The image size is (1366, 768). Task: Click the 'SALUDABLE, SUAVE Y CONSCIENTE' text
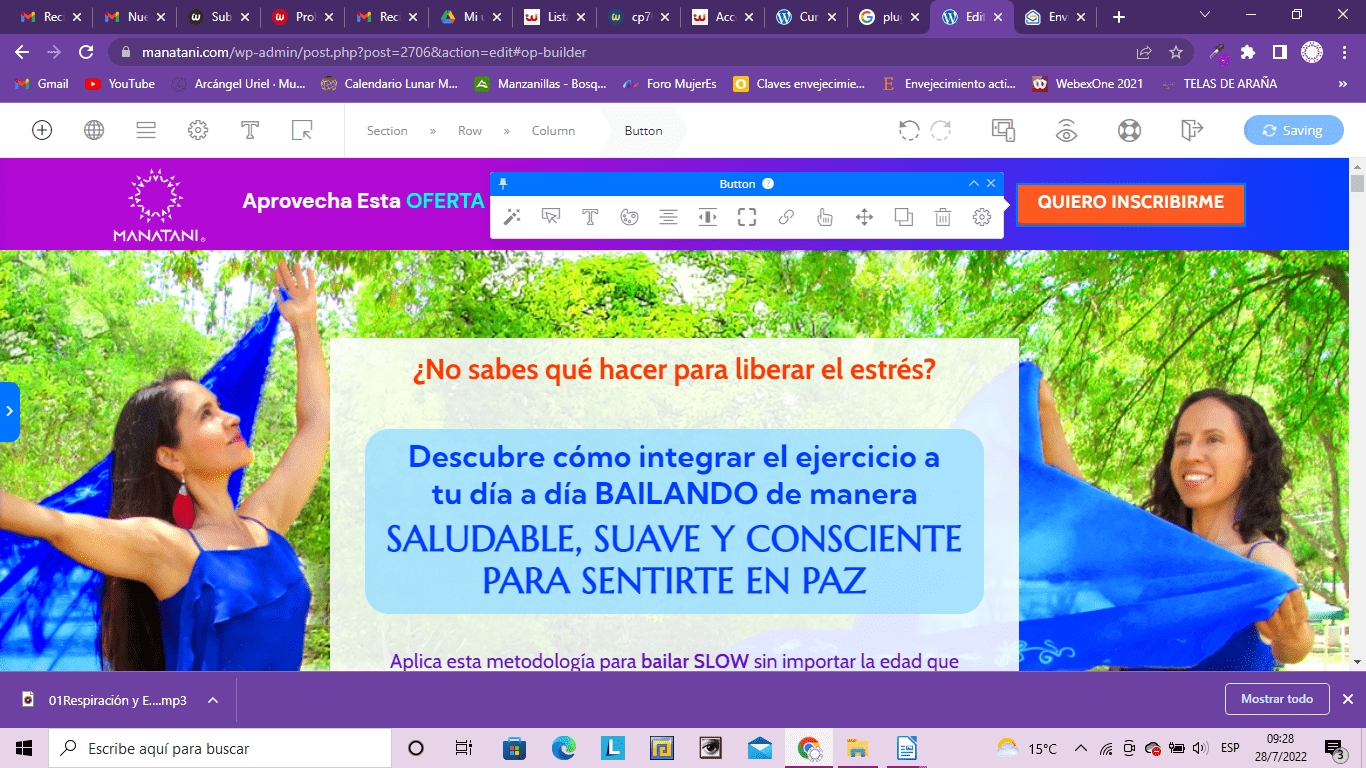[x=674, y=540]
